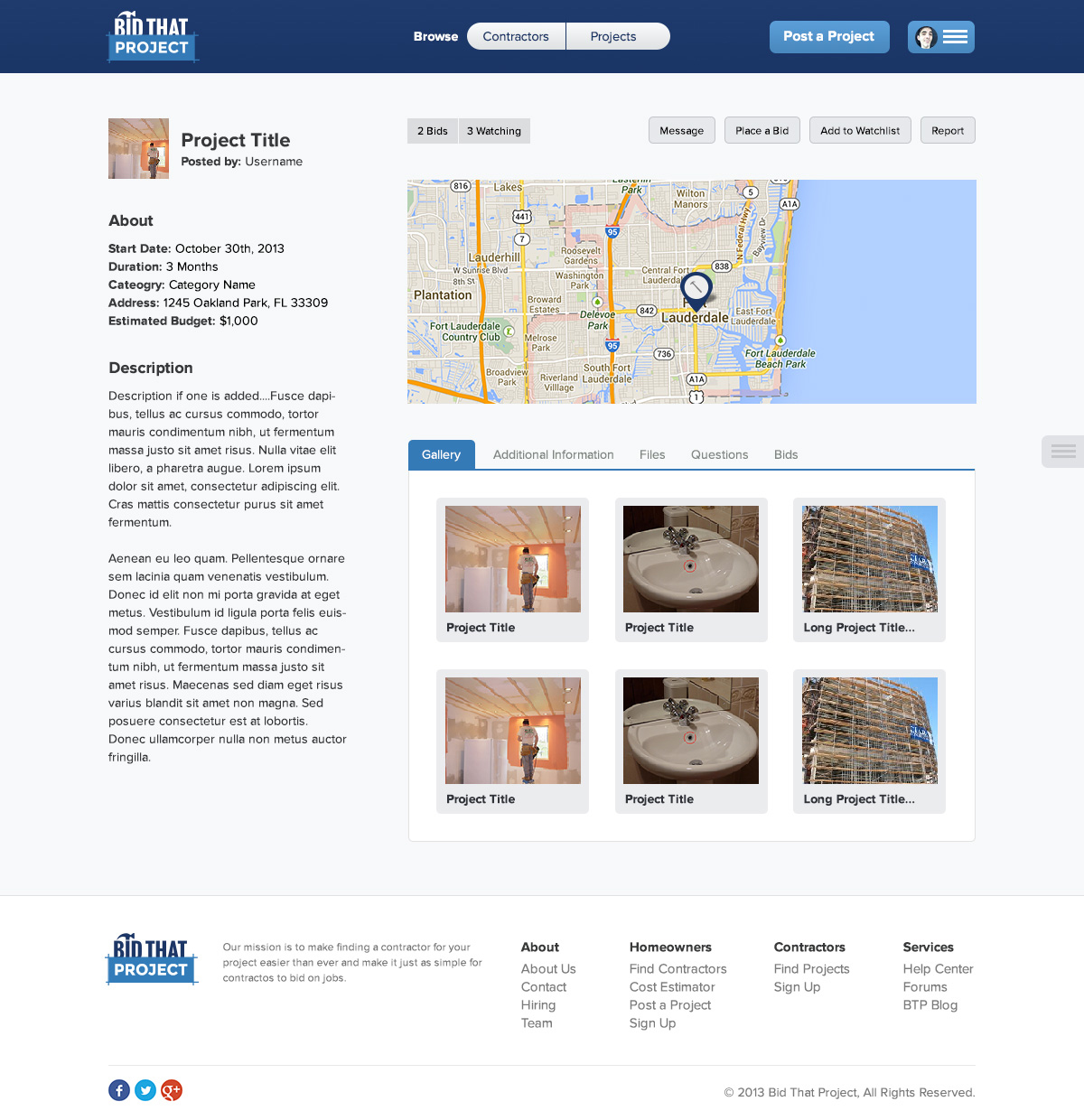Click the Wilton Manors label on map
The height and width of the screenshot is (1120, 1084).
pyautogui.click(x=691, y=199)
